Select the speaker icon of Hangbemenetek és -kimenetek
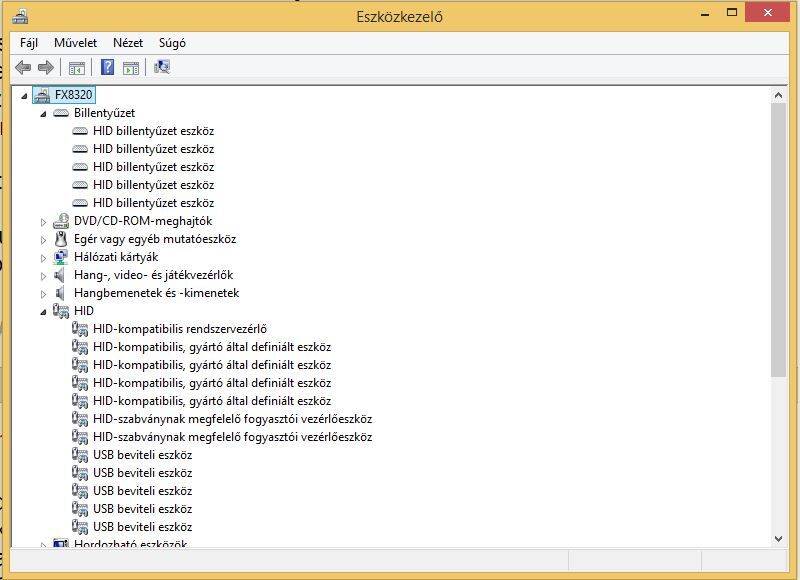 [60, 293]
